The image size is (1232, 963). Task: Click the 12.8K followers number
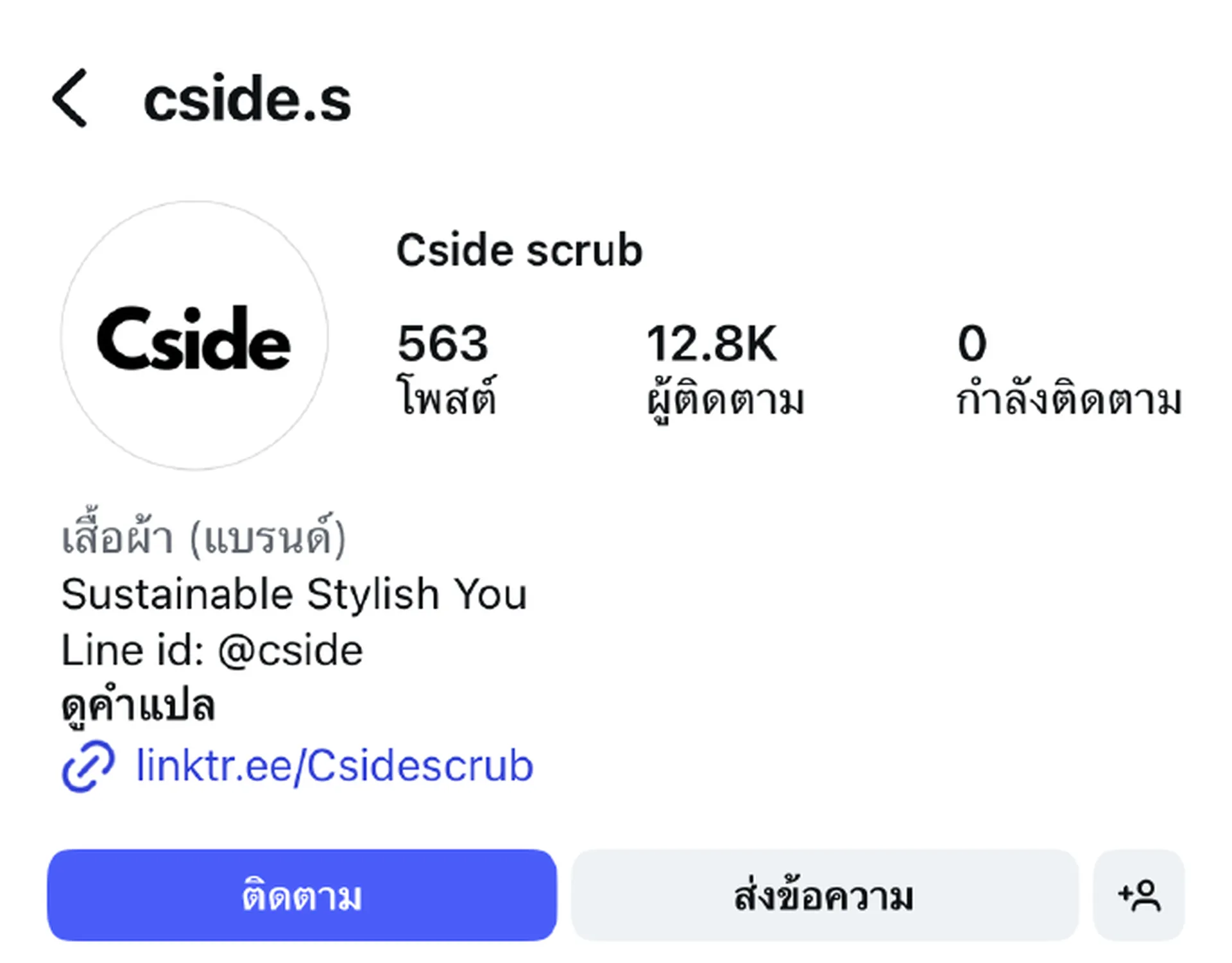(x=711, y=343)
